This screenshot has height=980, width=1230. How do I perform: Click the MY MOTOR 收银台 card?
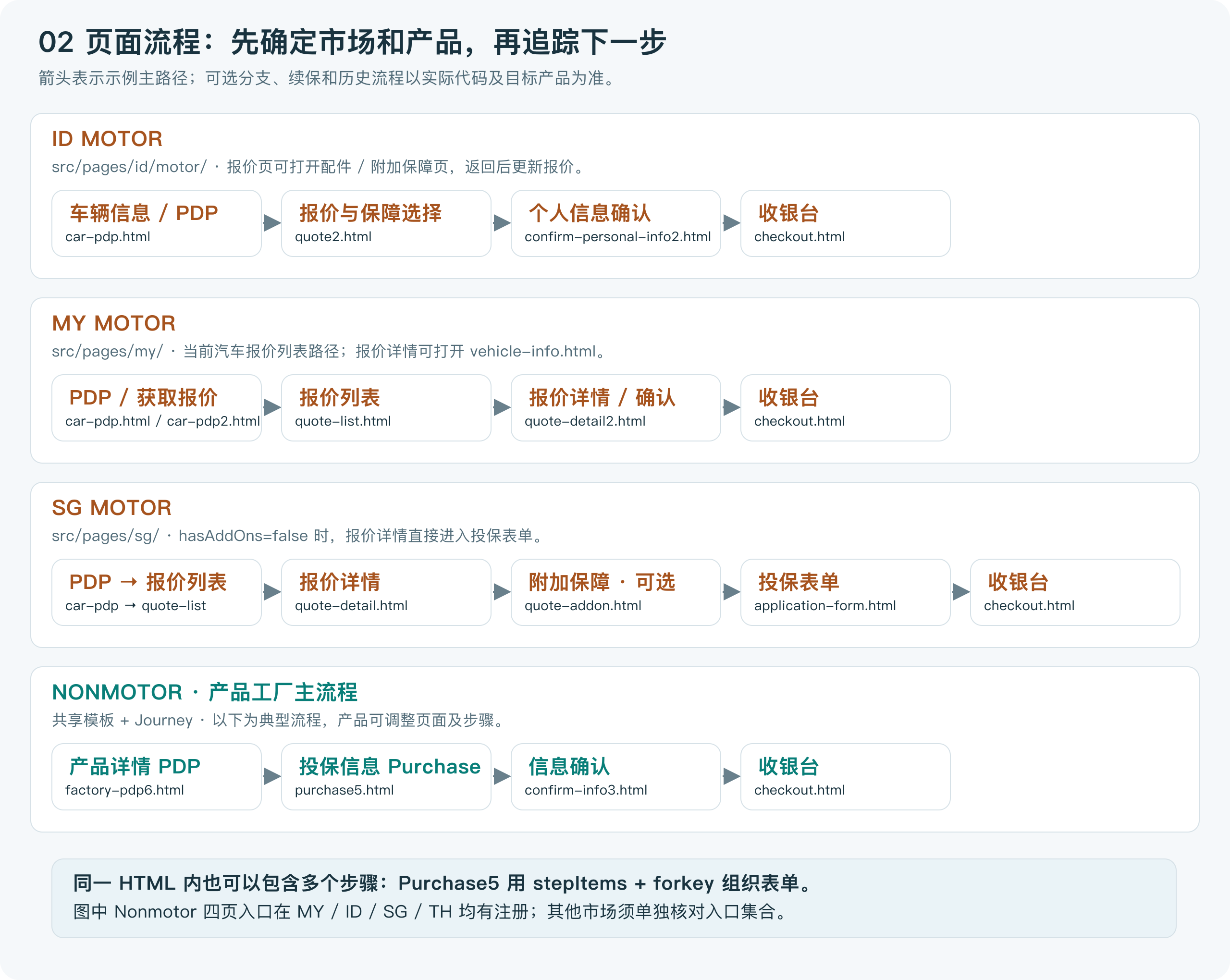[846, 407]
